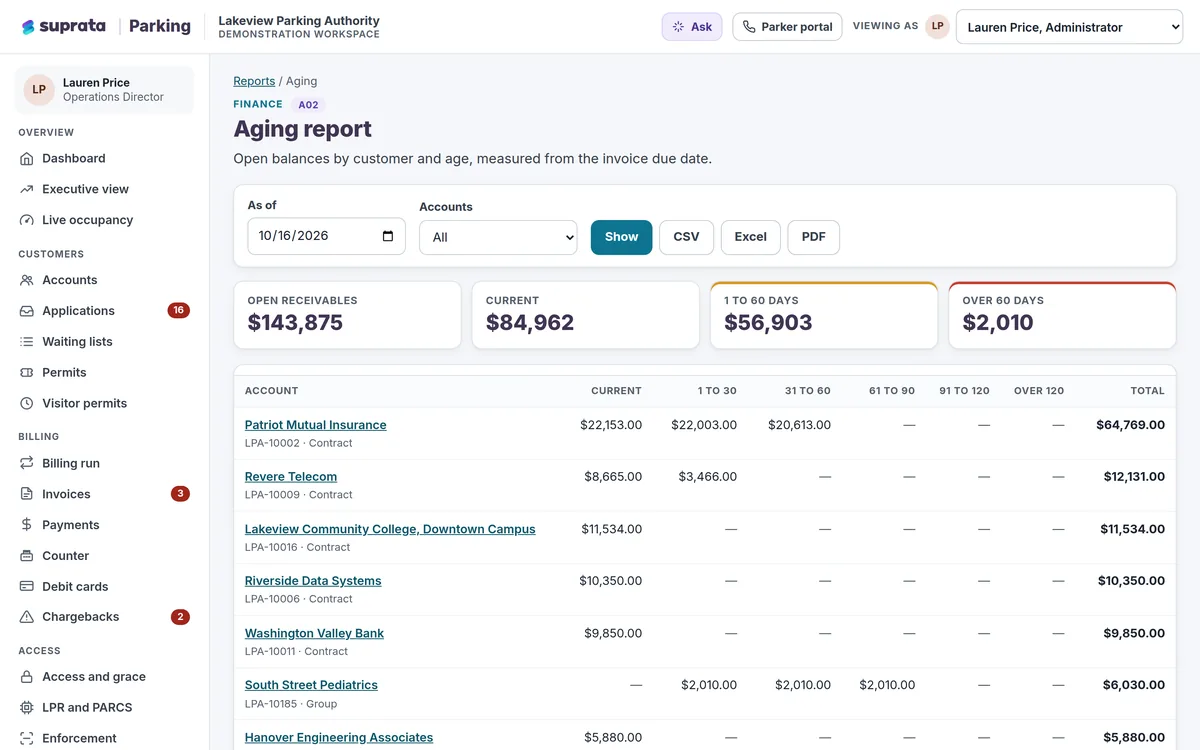Click the Dashboard home icon
Viewport: 1200px width, 750px height.
tap(27, 158)
